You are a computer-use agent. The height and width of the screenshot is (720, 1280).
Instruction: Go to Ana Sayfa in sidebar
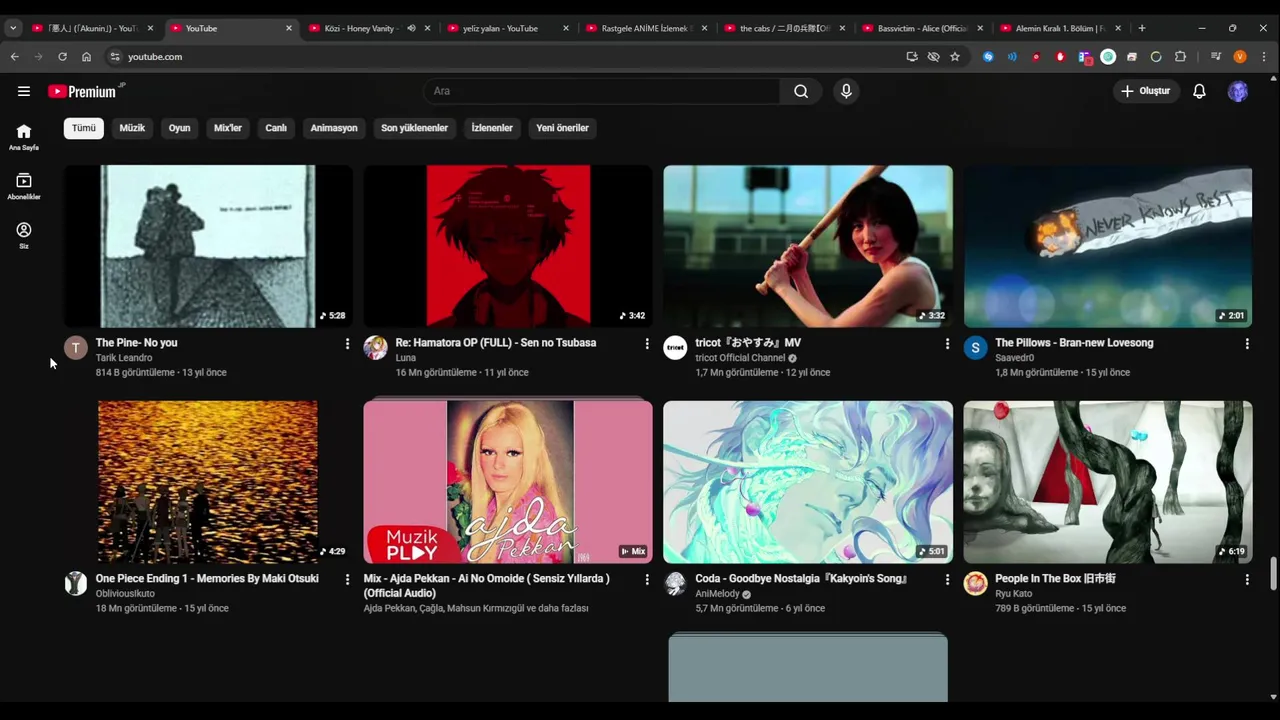[x=24, y=137]
